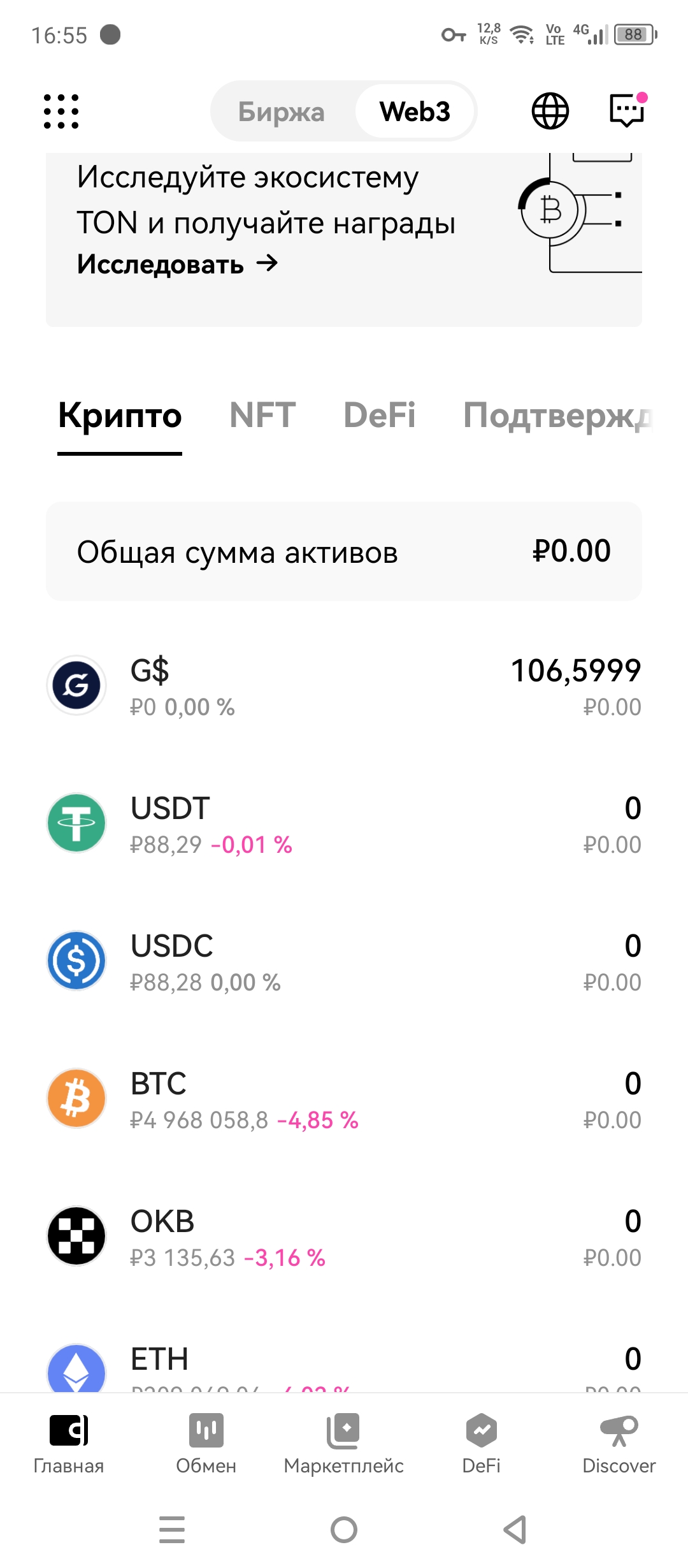The image size is (688, 1568).
Task: Go to DeFi in bottom navigation
Action: (x=482, y=1444)
